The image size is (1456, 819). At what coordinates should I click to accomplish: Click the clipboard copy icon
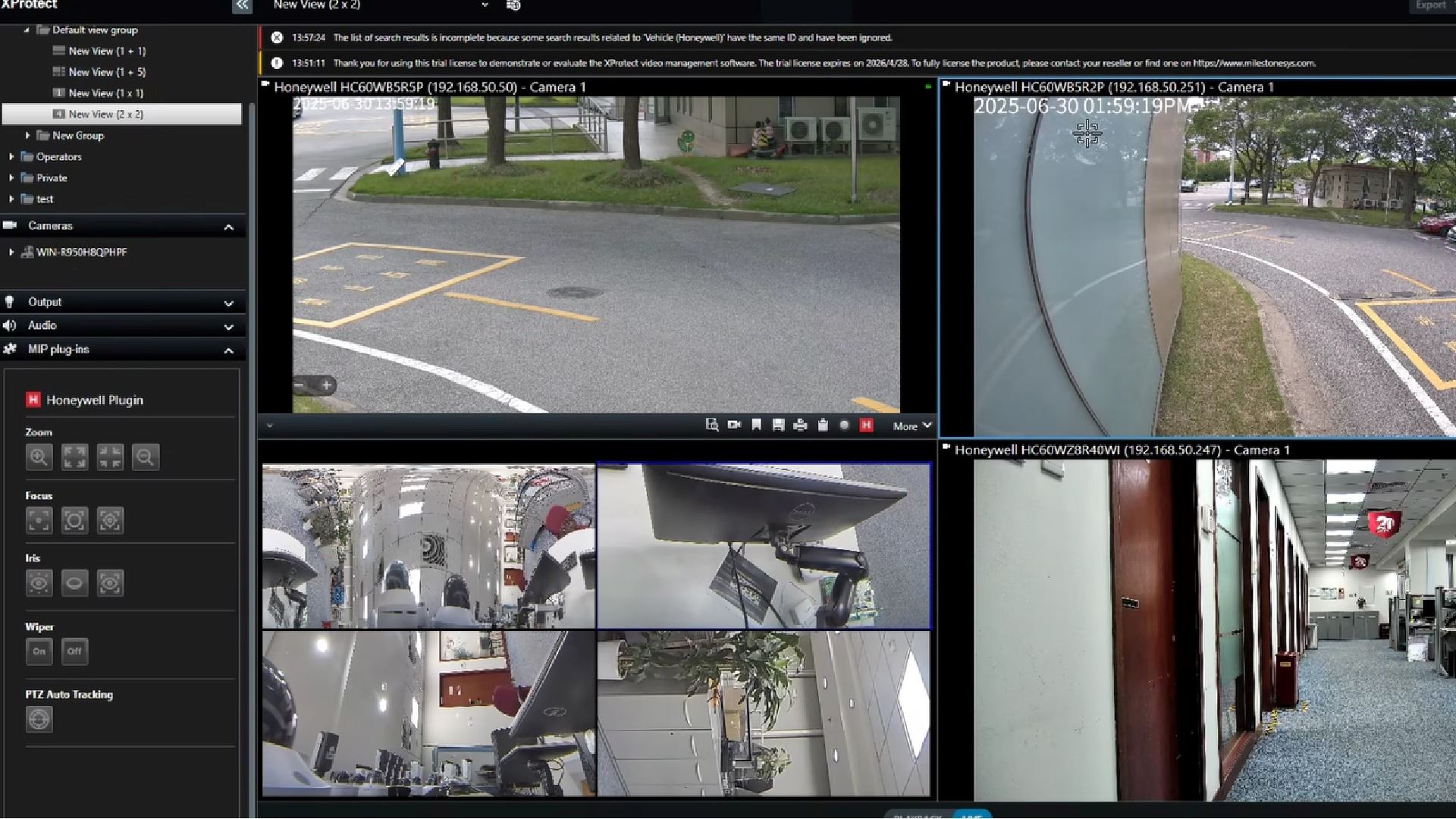823,425
